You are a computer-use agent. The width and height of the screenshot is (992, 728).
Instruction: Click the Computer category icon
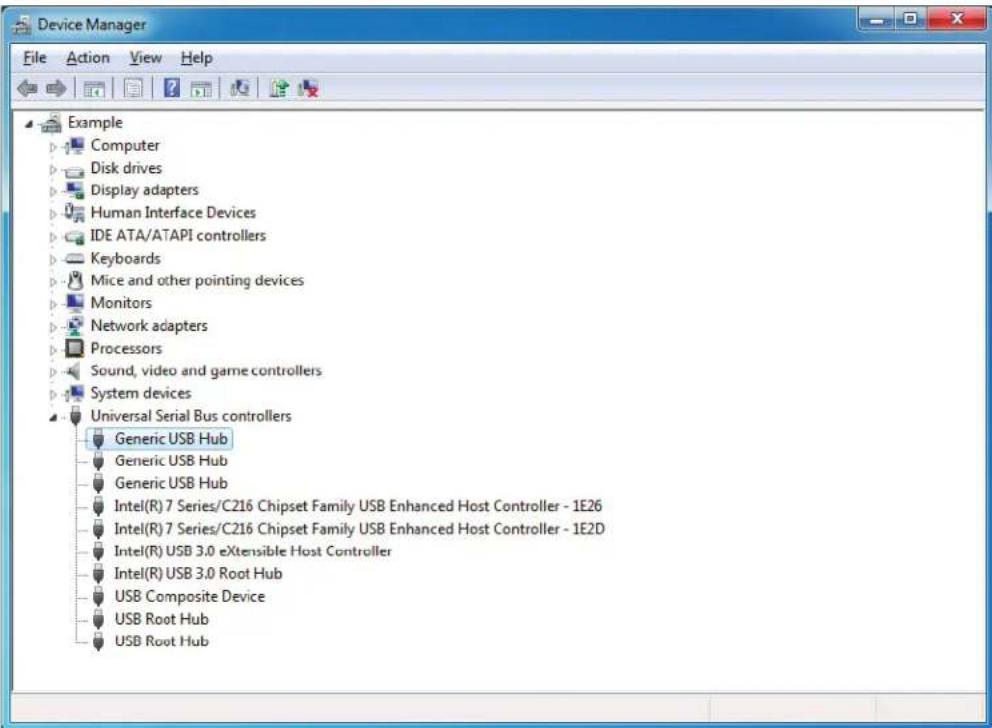point(75,145)
